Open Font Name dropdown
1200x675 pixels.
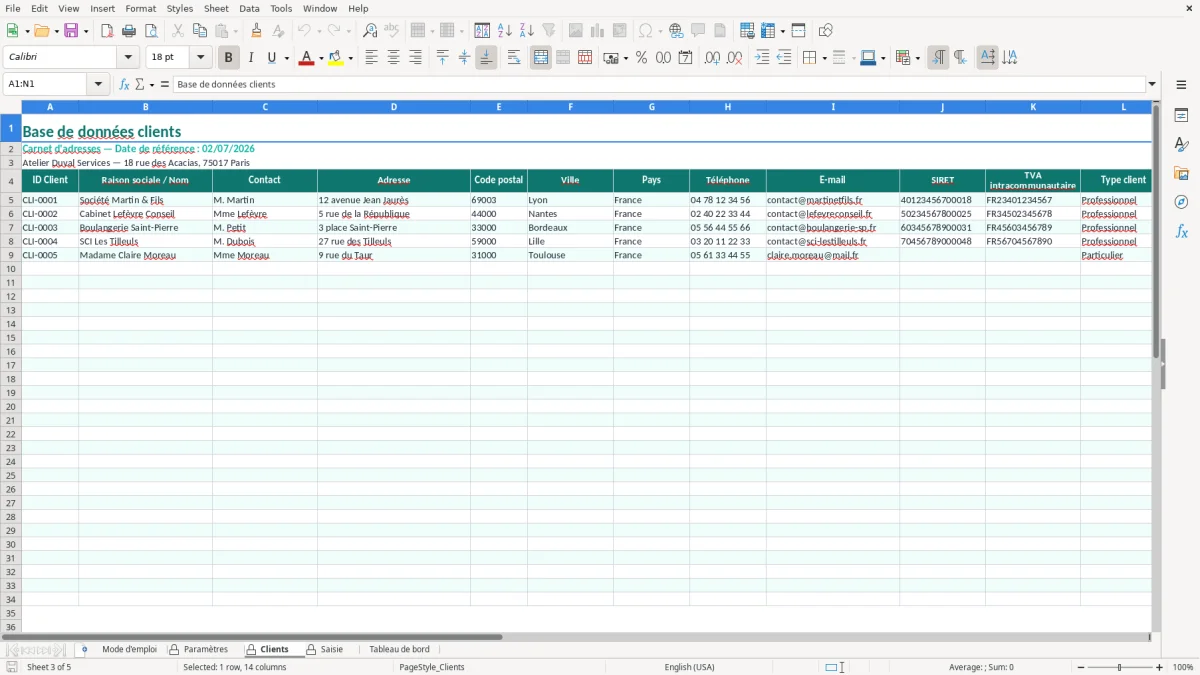coord(128,58)
